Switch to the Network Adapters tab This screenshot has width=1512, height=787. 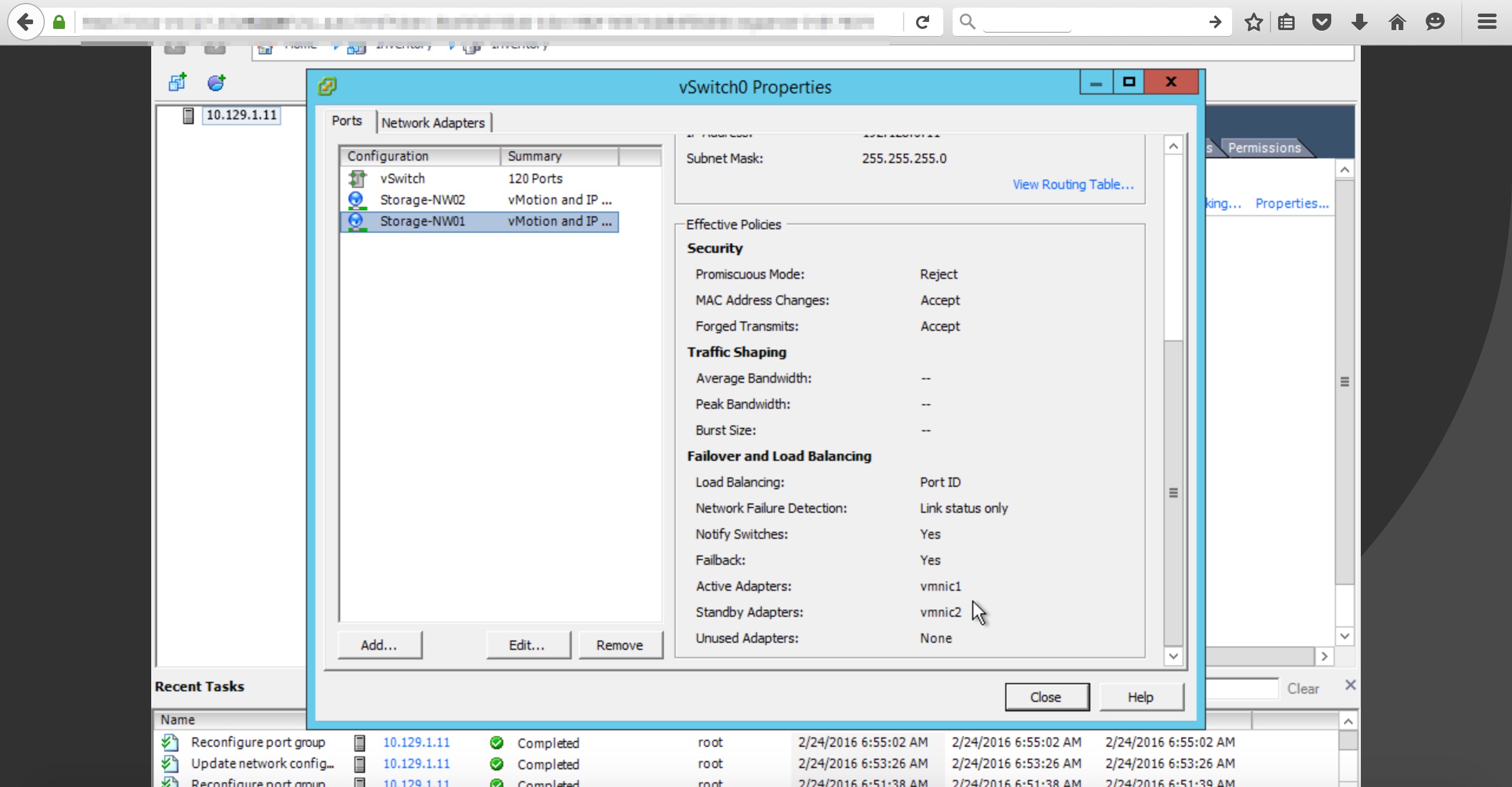click(x=432, y=123)
